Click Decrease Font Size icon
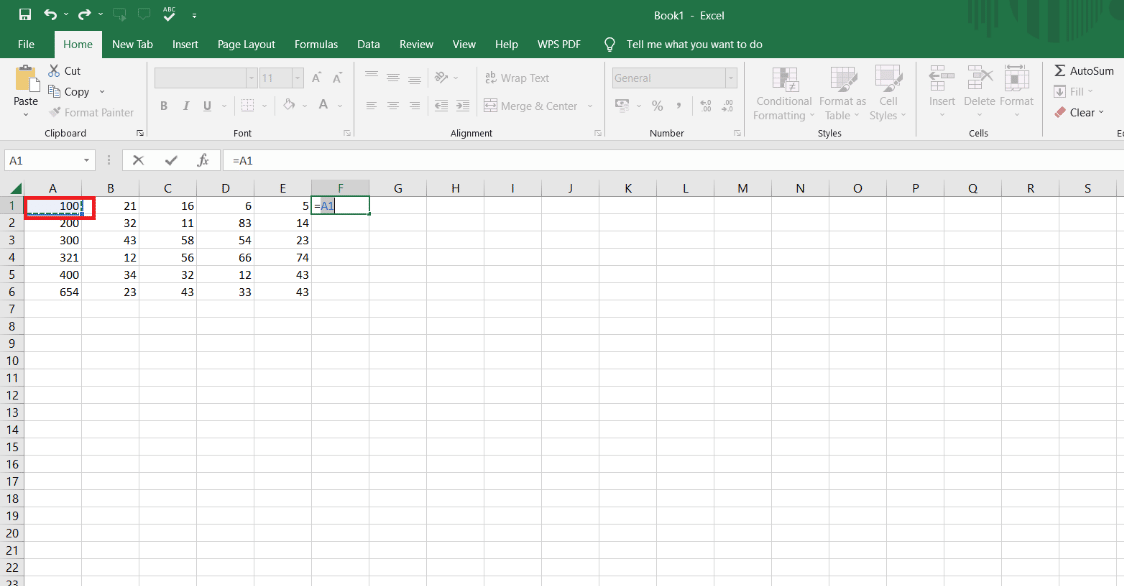Image resolution: width=1124 pixels, height=586 pixels. [x=337, y=78]
